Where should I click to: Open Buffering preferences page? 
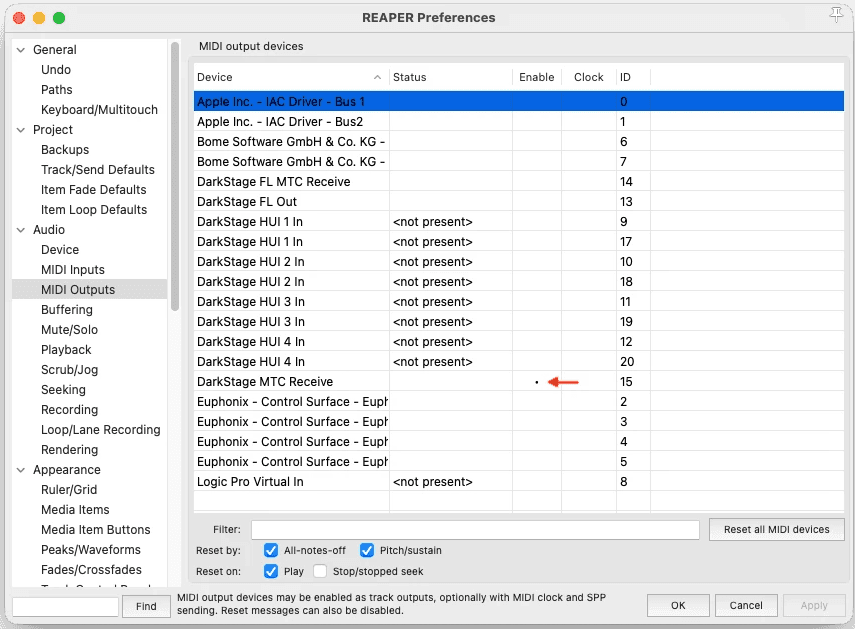point(67,310)
